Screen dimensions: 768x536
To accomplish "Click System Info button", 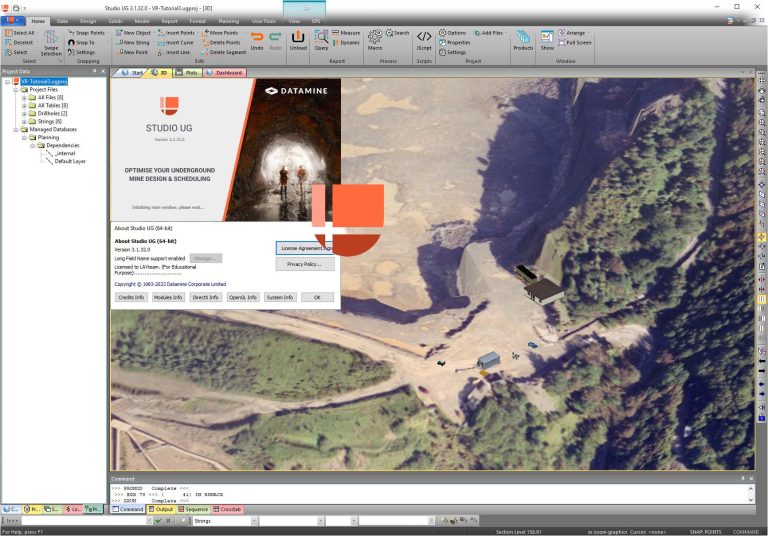I will 280,297.
